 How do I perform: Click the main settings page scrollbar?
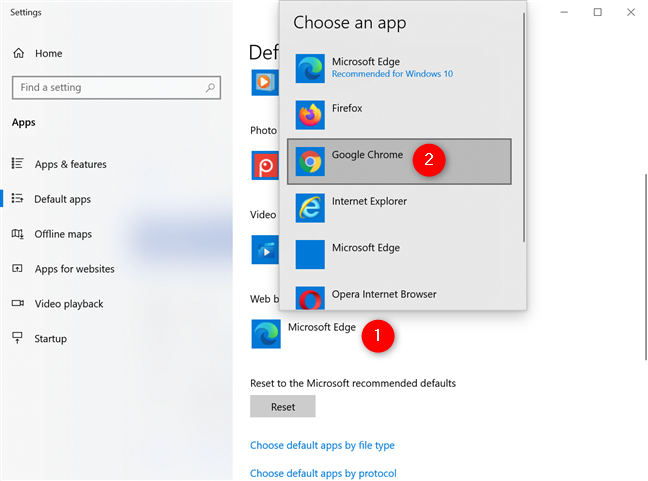click(x=646, y=267)
